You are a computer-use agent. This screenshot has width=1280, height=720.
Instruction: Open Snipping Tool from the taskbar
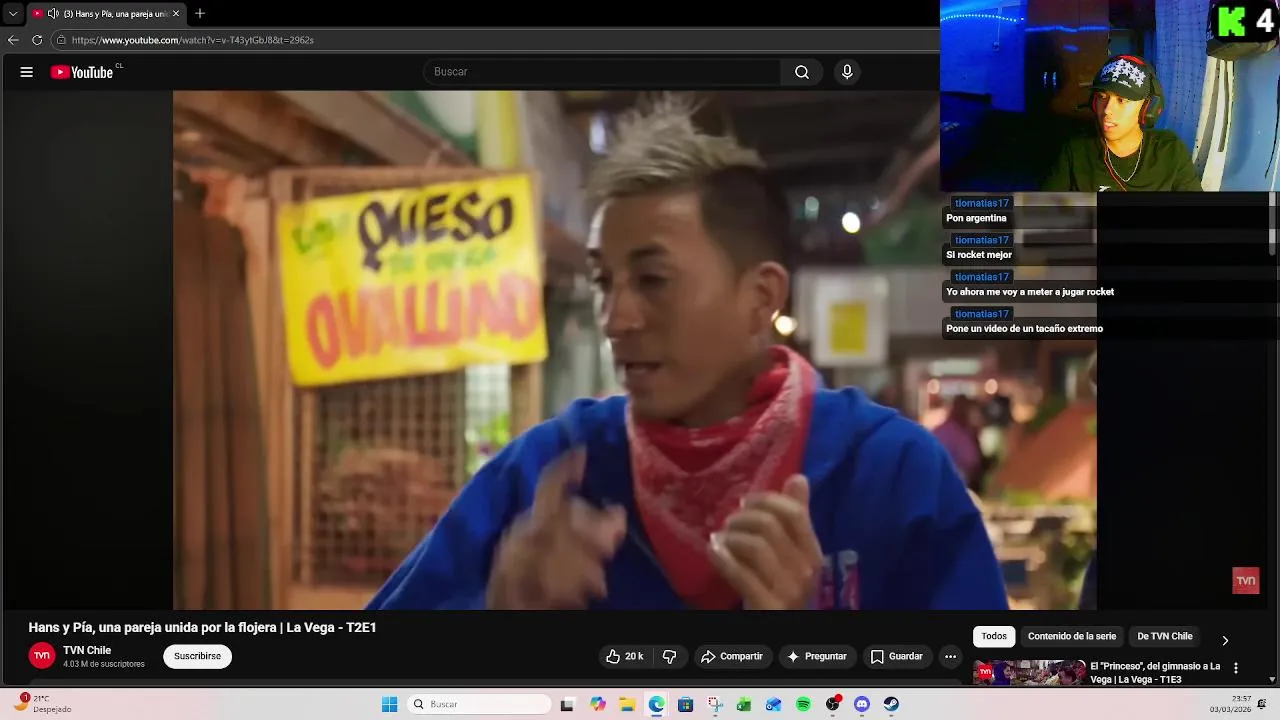click(x=715, y=704)
